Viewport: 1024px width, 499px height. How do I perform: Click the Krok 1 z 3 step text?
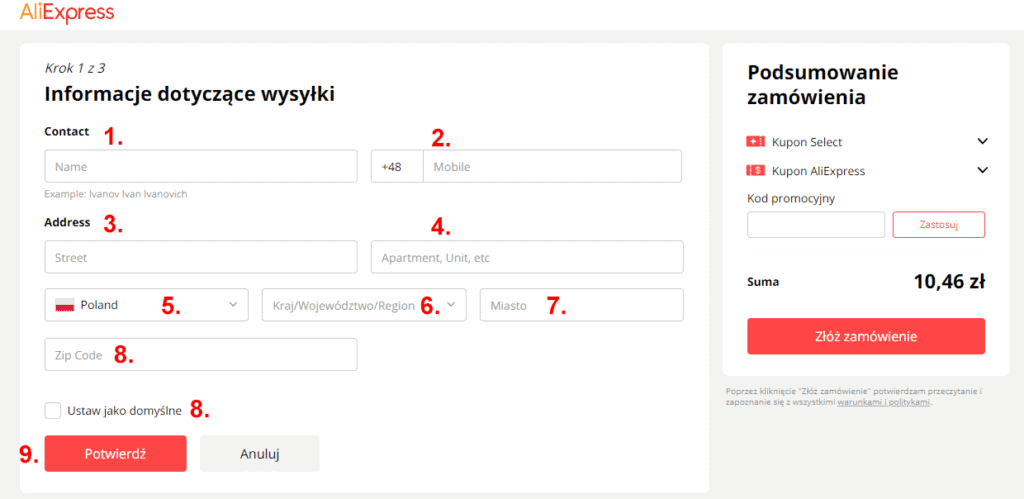coord(74,68)
